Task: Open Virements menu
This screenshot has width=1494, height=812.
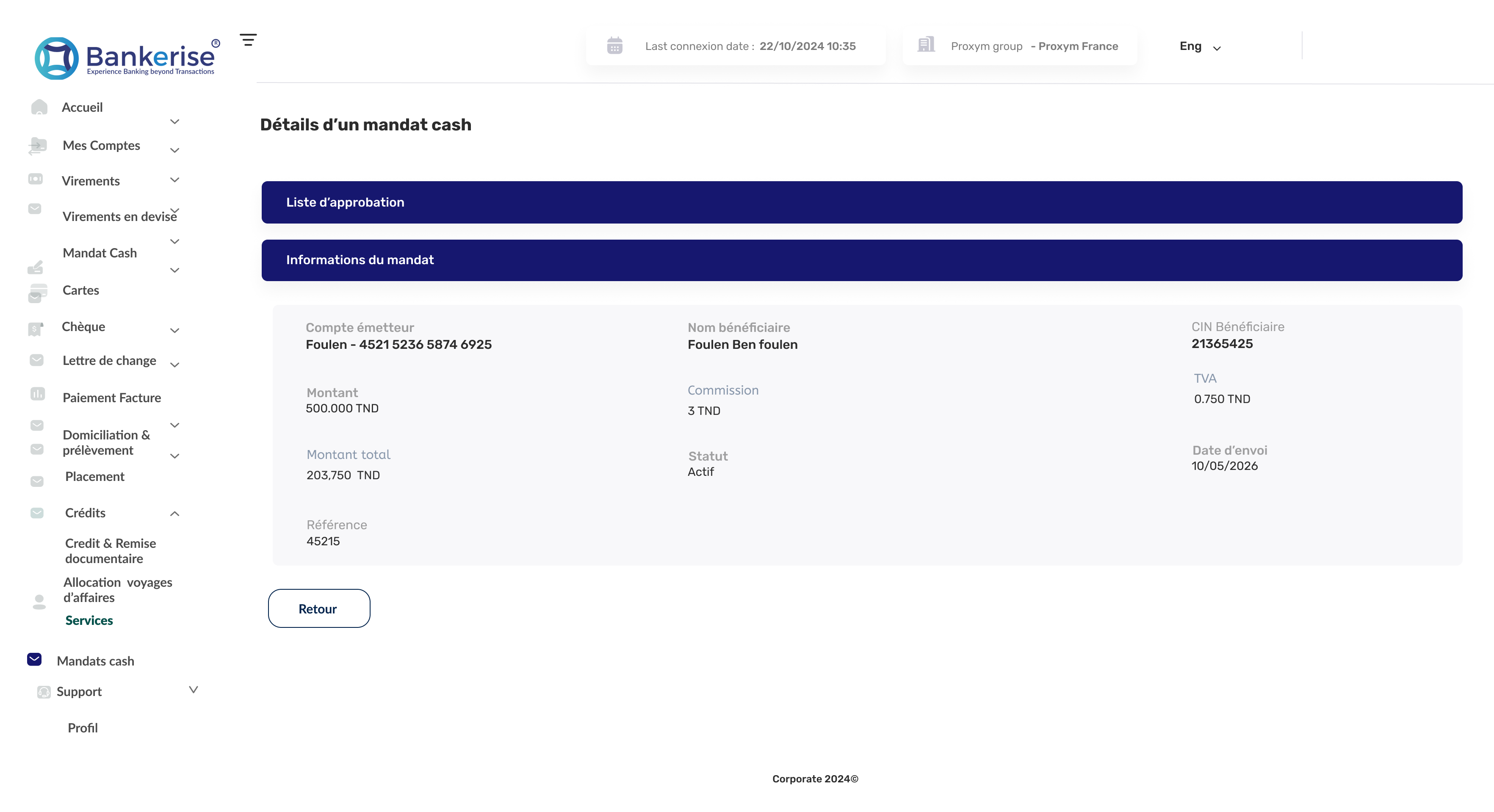Action: [x=91, y=181]
